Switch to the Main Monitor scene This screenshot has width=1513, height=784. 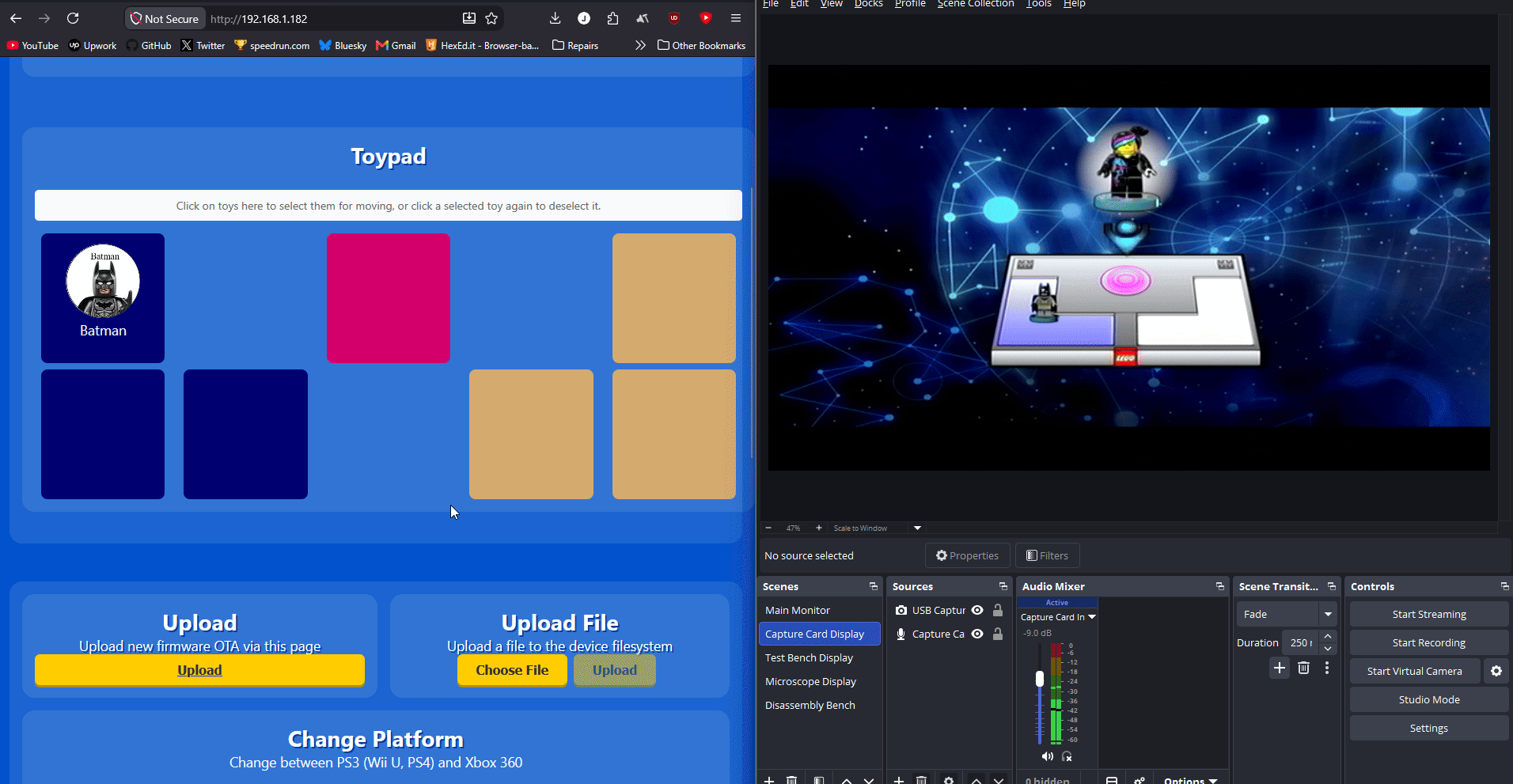pyautogui.click(x=819, y=610)
